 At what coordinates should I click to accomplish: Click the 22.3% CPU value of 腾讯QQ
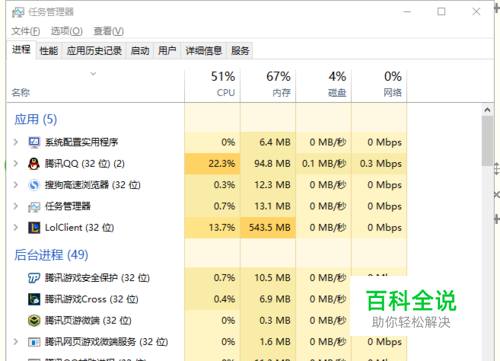click(212, 164)
